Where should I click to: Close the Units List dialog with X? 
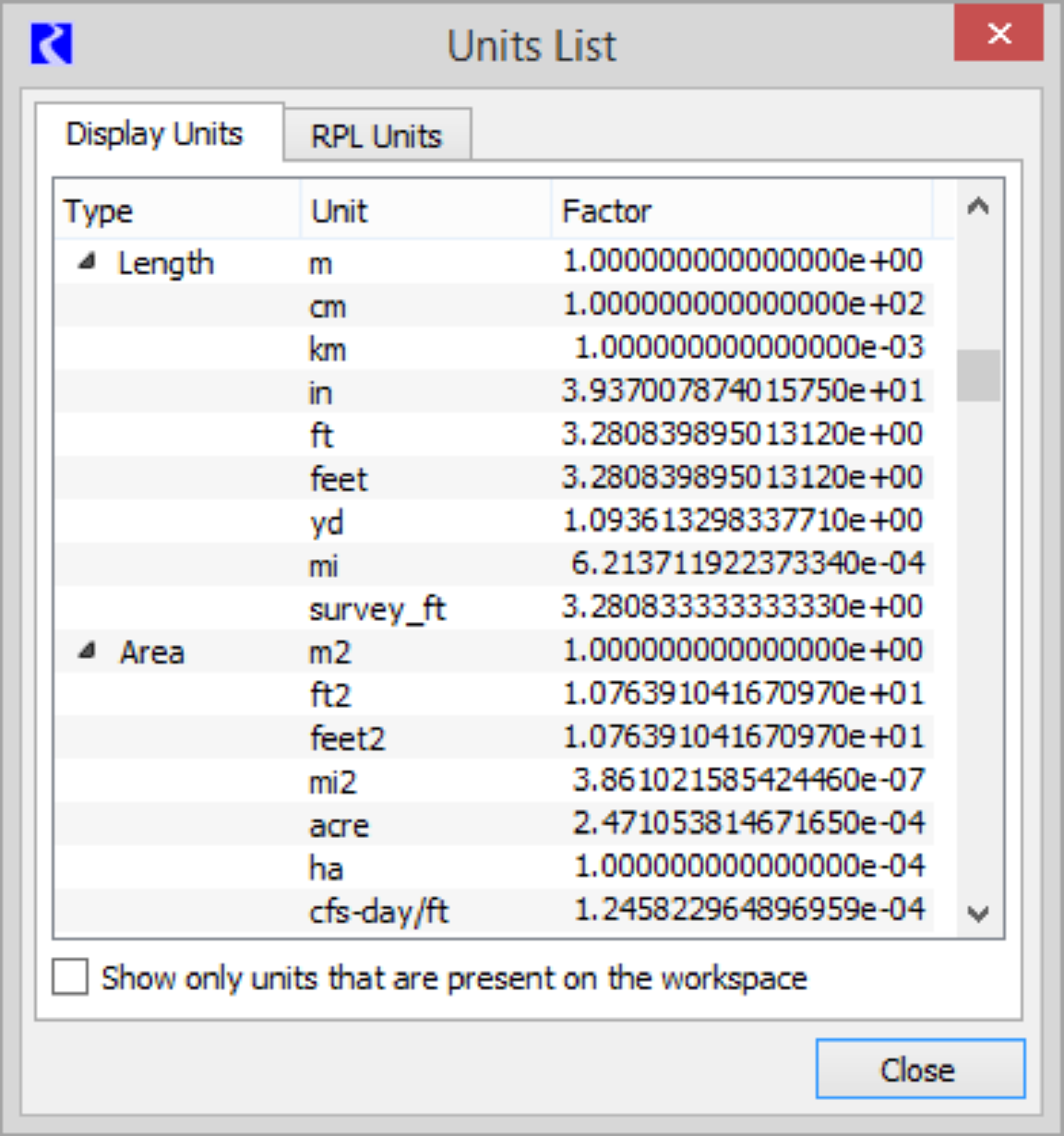point(998,35)
